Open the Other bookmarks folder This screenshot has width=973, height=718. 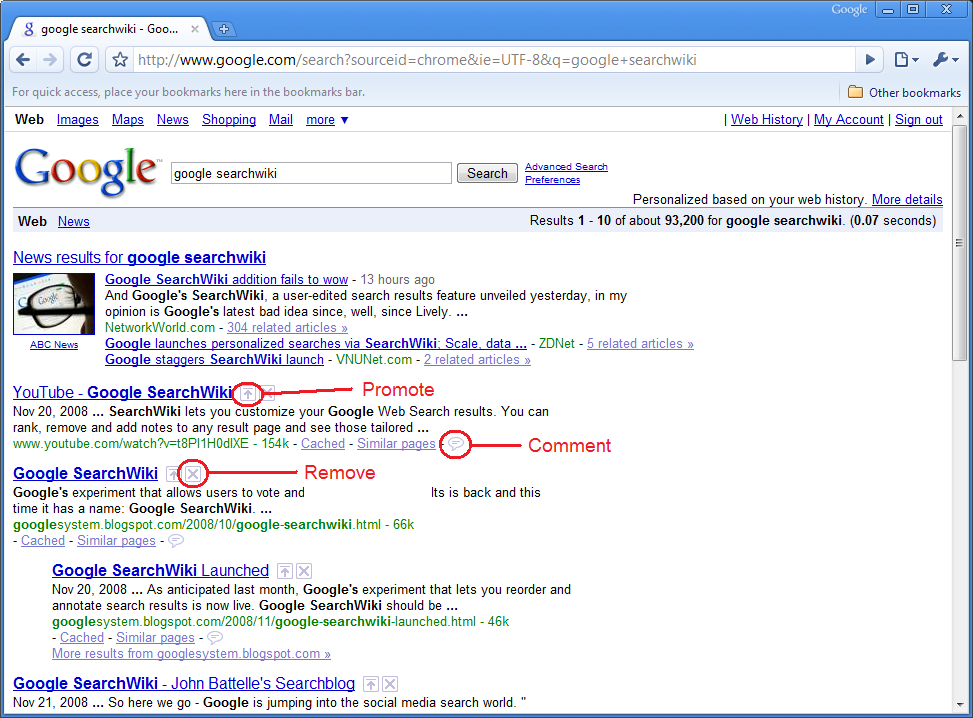[x=904, y=92]
